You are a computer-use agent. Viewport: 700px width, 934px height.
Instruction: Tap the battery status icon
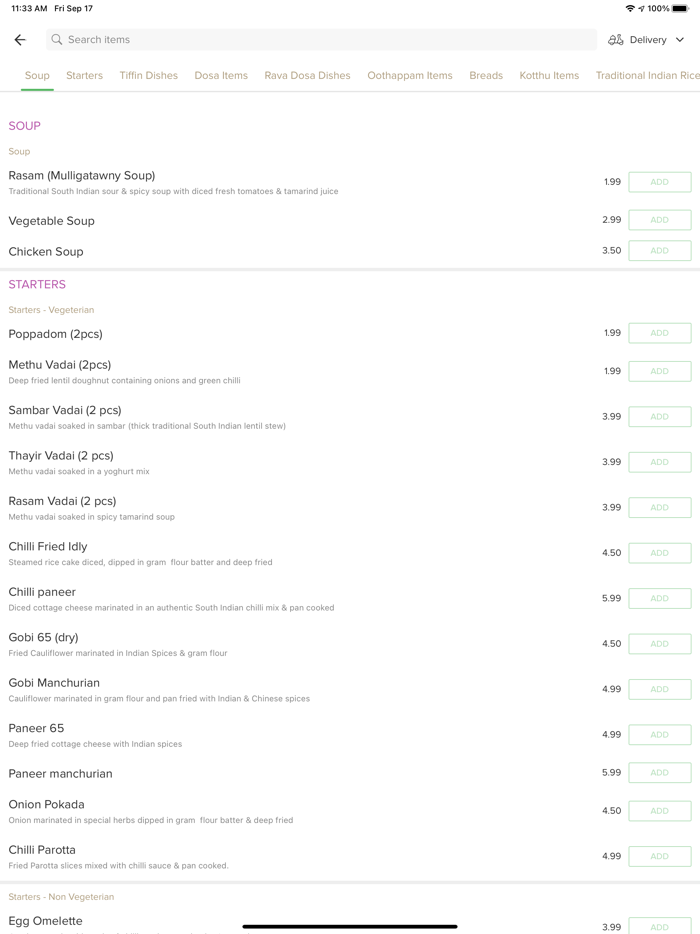pyautogui.click(x=680, y=8)
